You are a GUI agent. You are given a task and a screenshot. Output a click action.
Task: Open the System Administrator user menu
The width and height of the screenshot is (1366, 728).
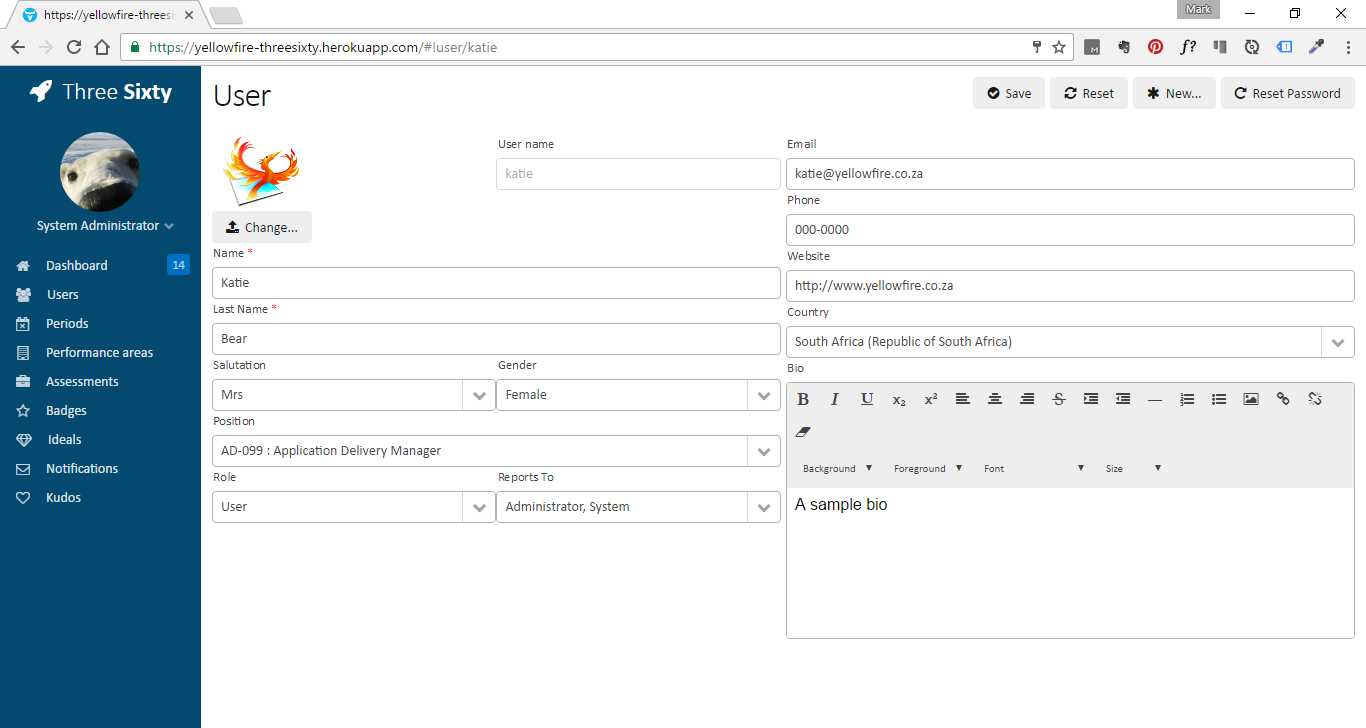tap(105, 226)
